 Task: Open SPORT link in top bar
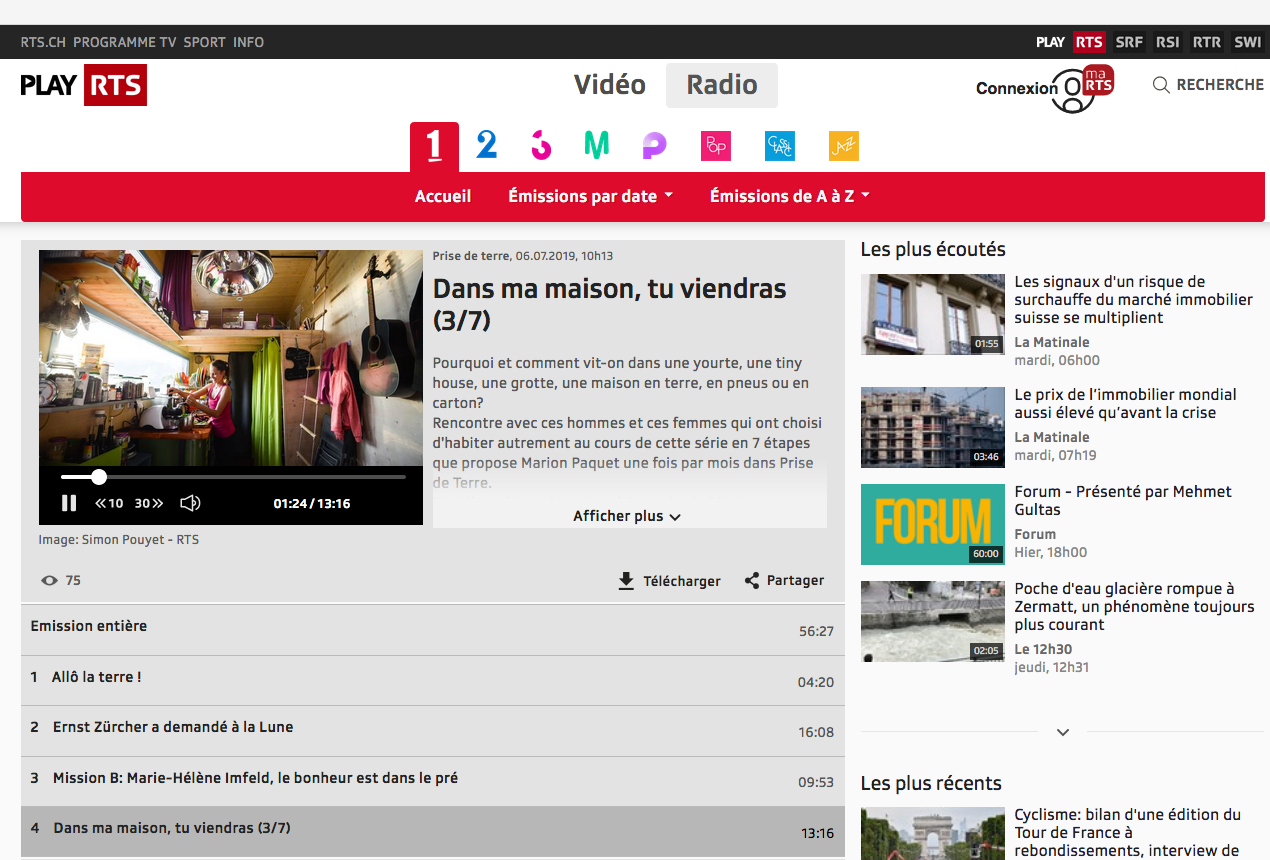tap(205, 42)
